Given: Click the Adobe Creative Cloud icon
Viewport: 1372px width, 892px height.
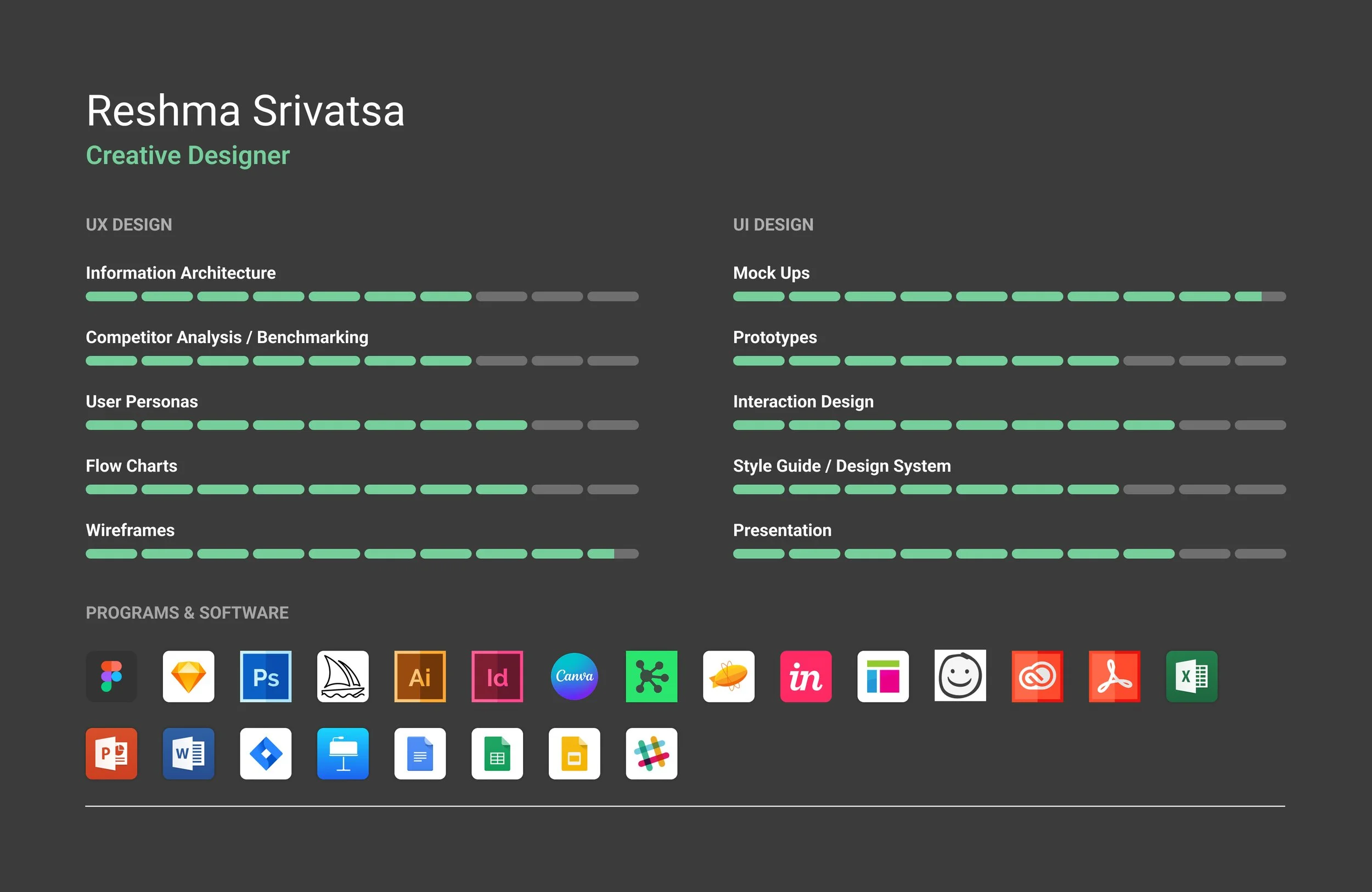Looking at the screenshot, I should pos(1038,676).
